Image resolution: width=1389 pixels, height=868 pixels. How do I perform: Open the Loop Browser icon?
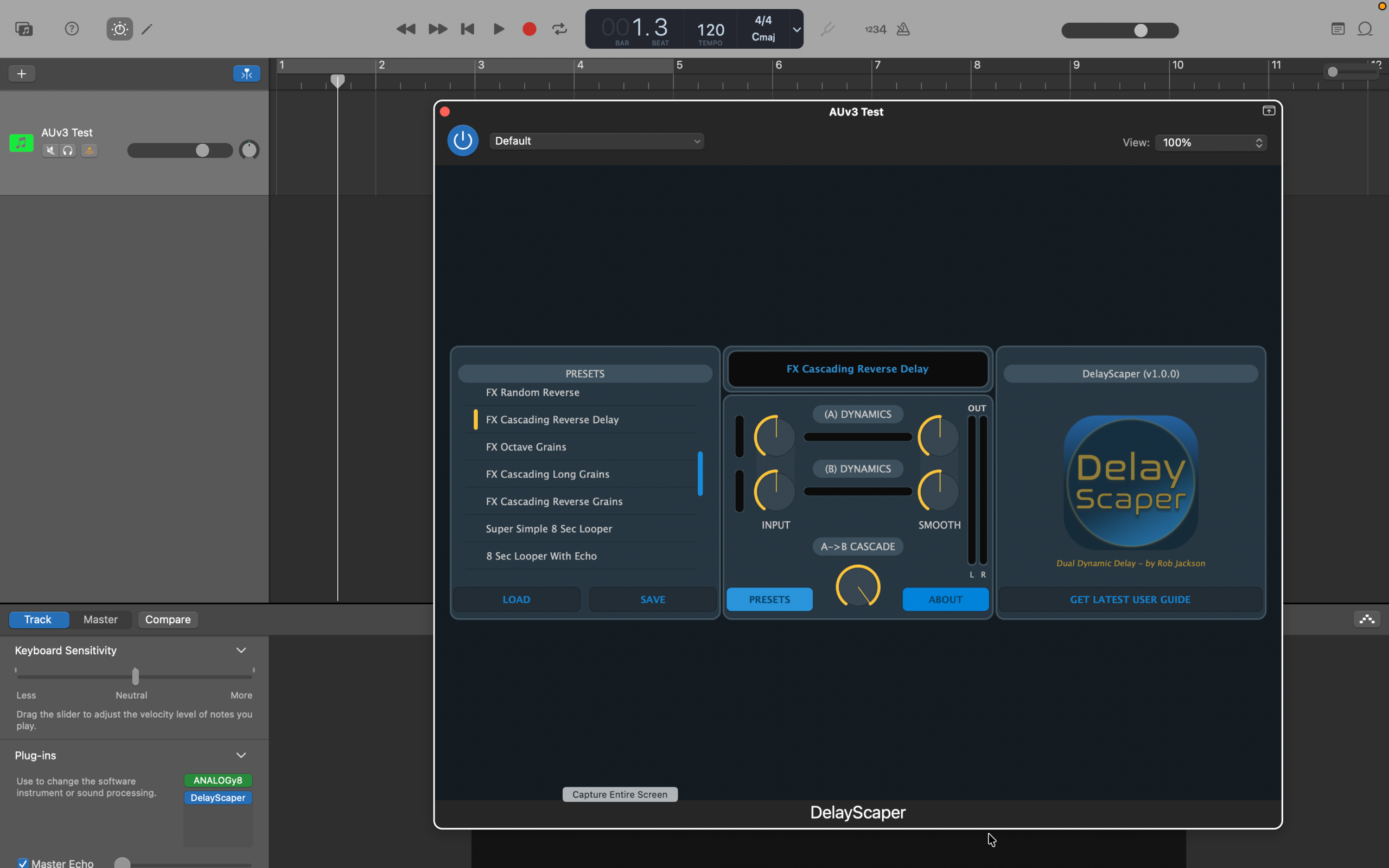[x=1365, y=29]
